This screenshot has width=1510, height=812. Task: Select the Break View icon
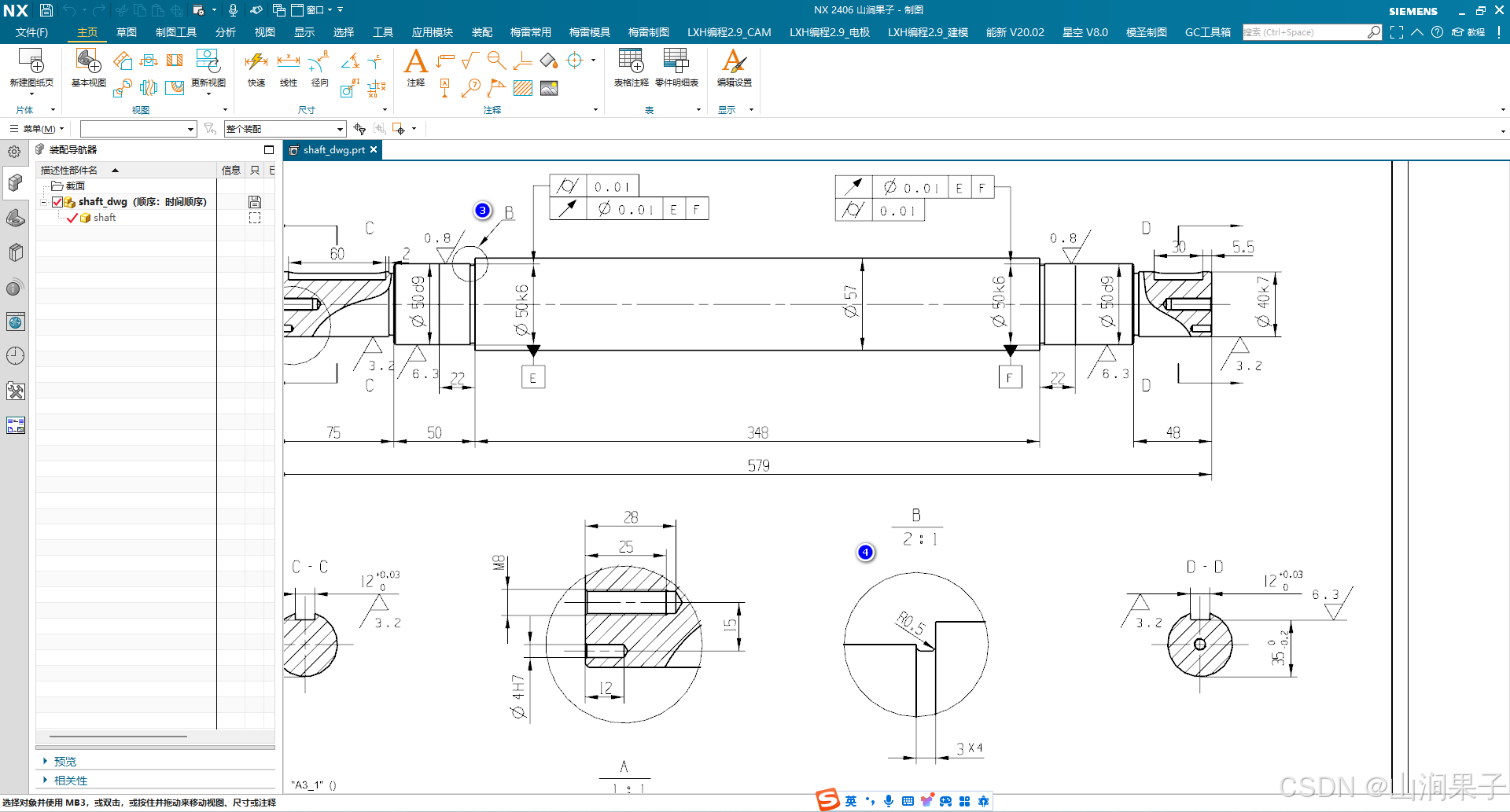(148, 88)
